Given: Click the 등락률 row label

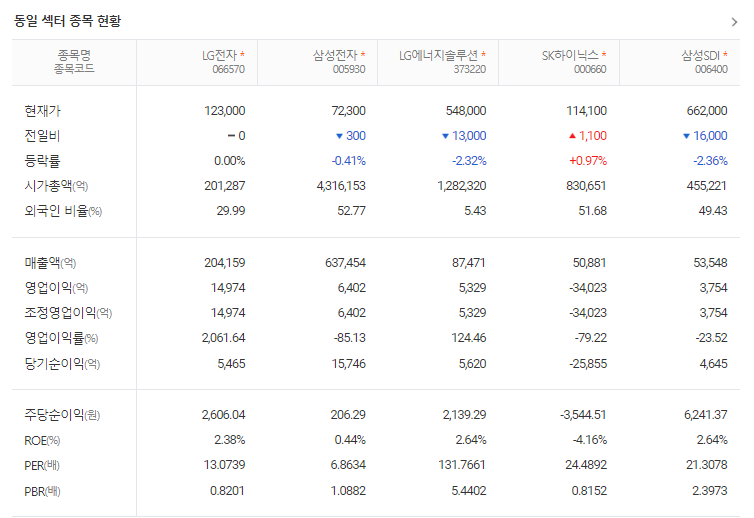Looking at the screenshot, I should click(x=42, y=161).
